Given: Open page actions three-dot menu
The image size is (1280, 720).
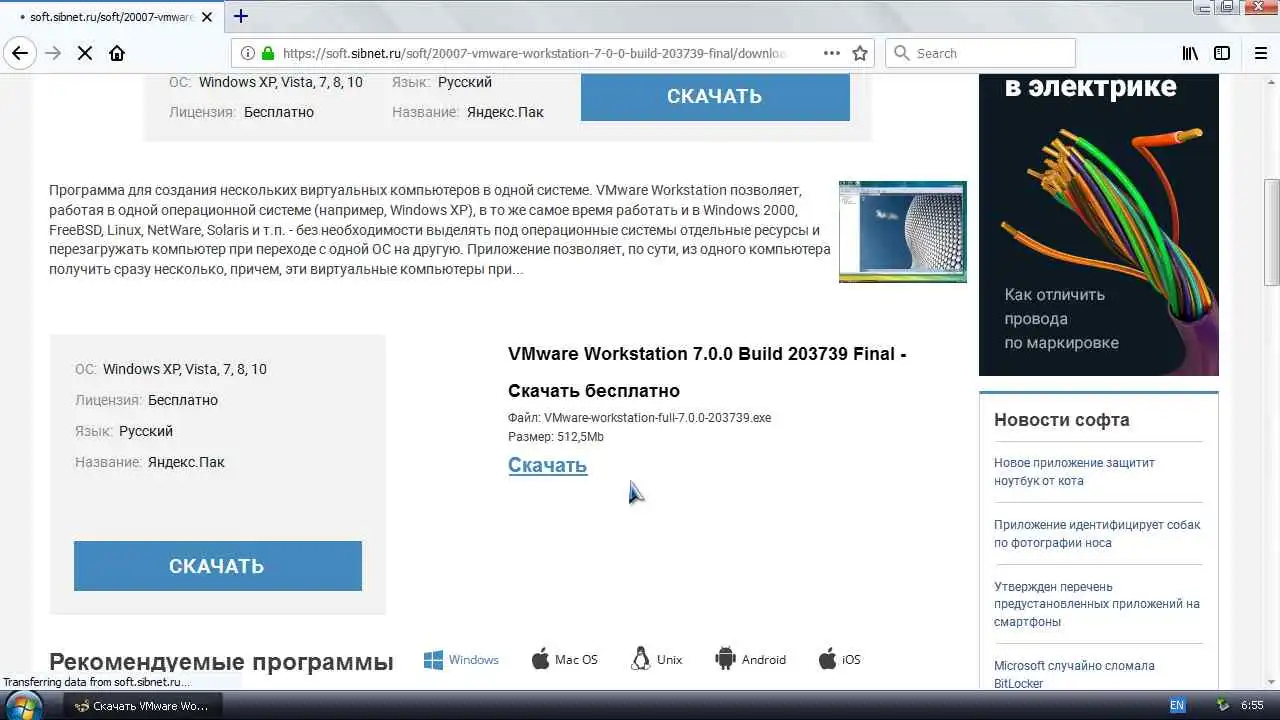Looking at the screenshot, I should click(x=832, y=53).
